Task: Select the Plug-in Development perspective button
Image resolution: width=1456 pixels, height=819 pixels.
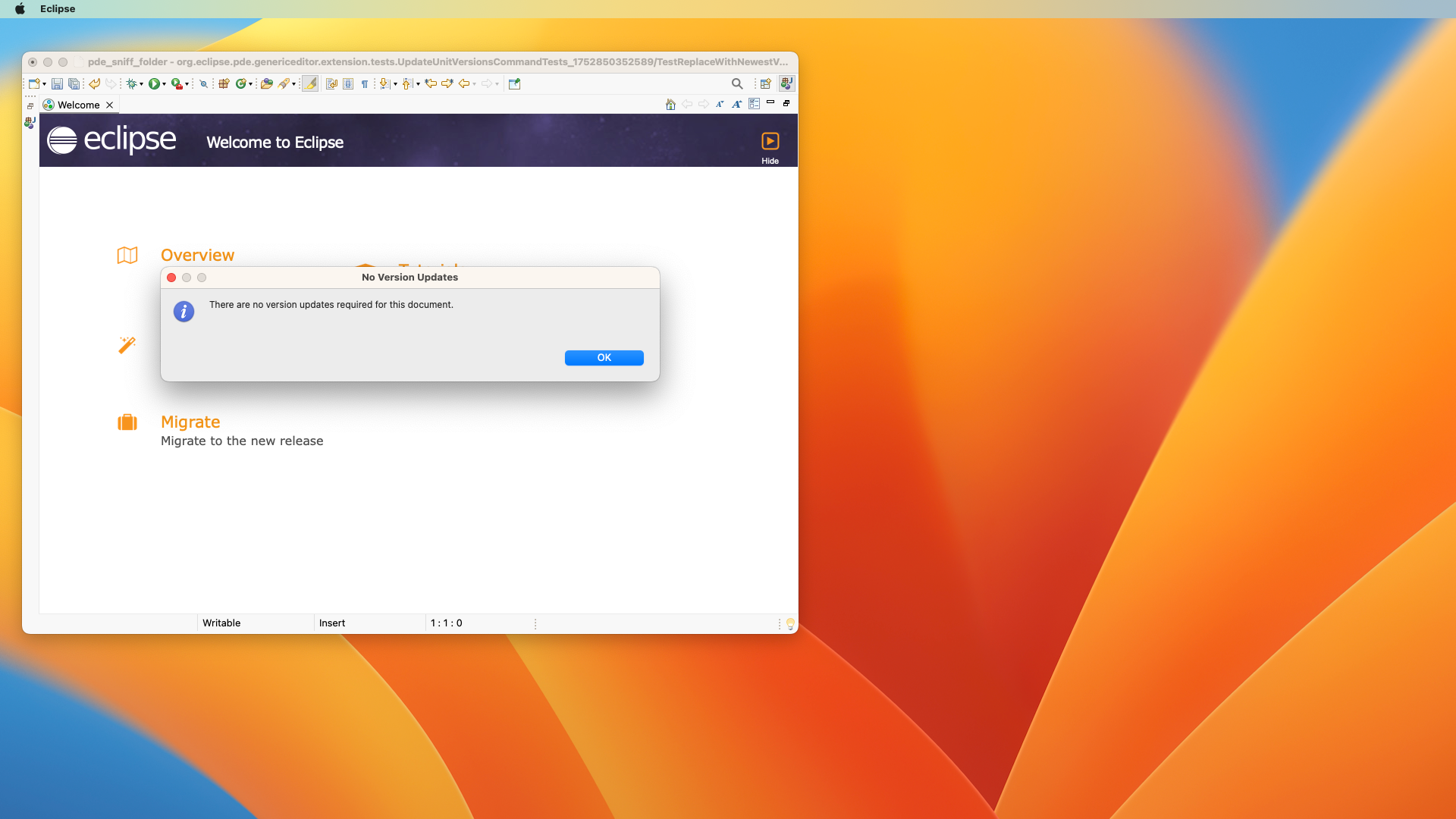Action: click(787, 84)
